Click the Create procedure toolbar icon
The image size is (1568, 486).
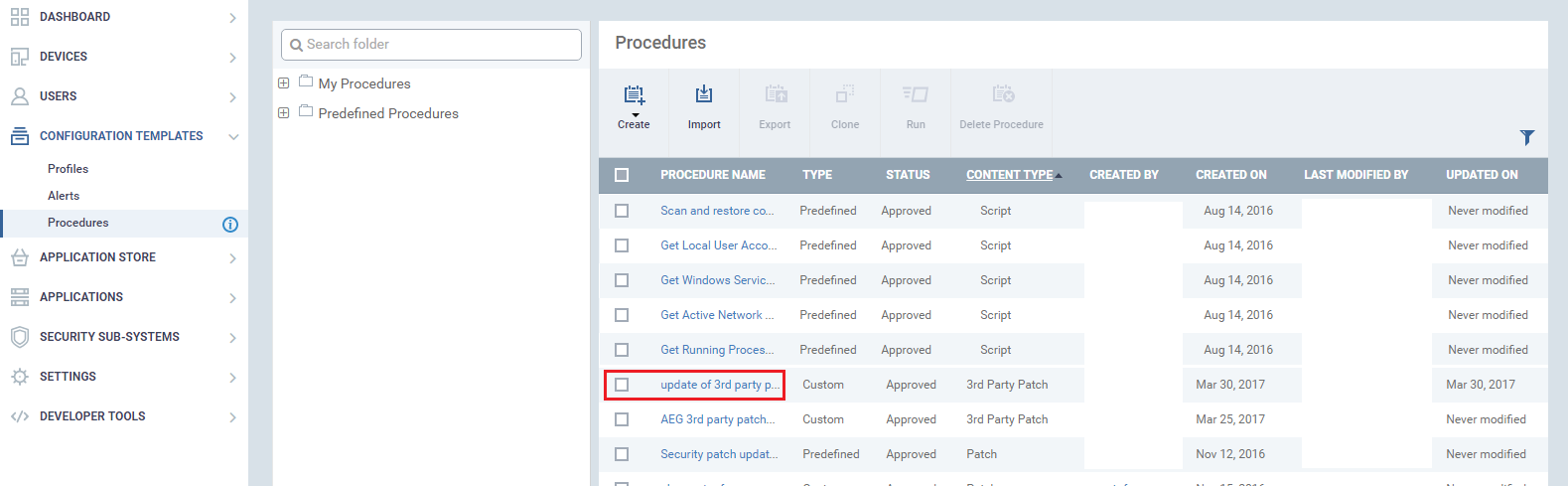(x=634, y=95)
